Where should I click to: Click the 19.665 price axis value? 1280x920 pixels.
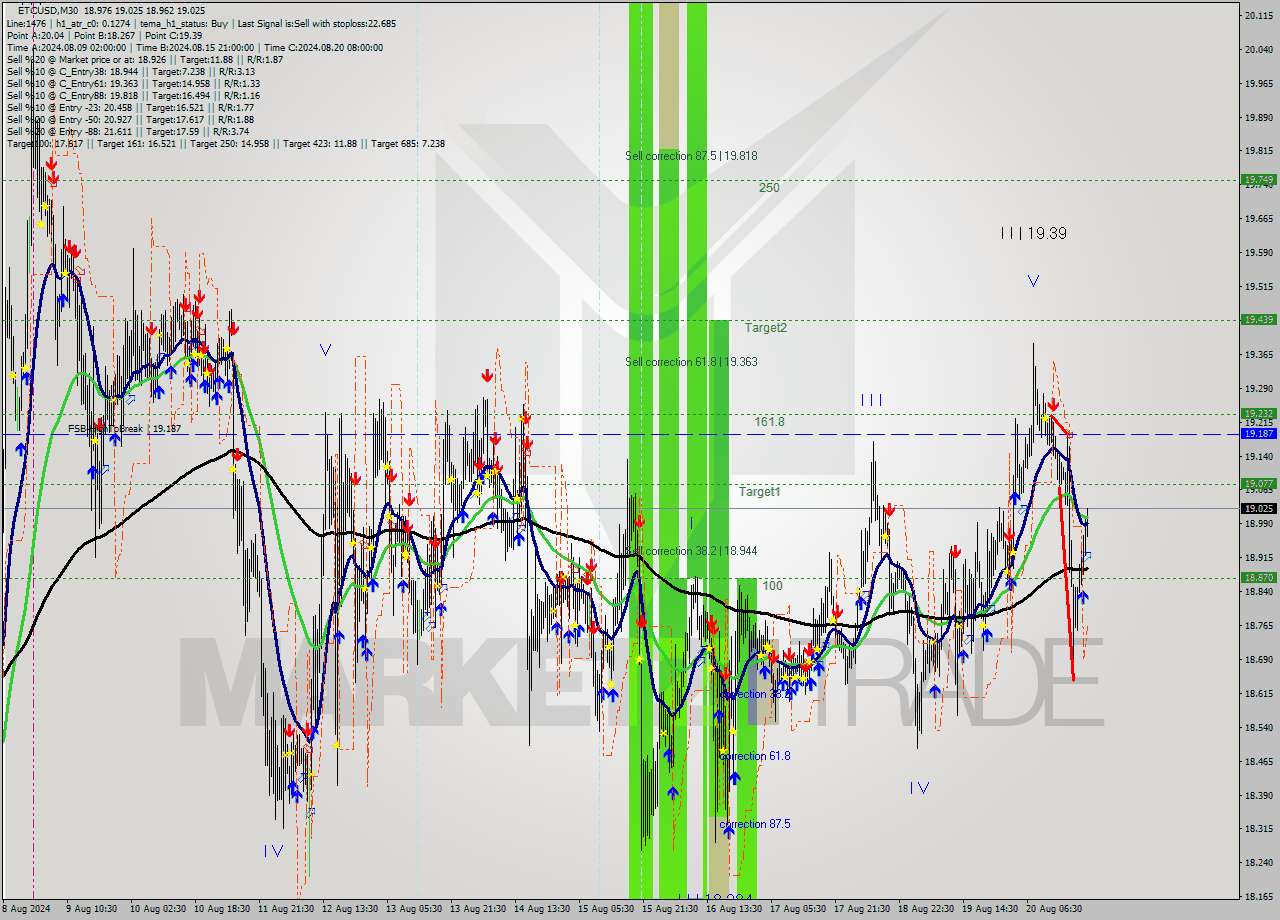1259,219
